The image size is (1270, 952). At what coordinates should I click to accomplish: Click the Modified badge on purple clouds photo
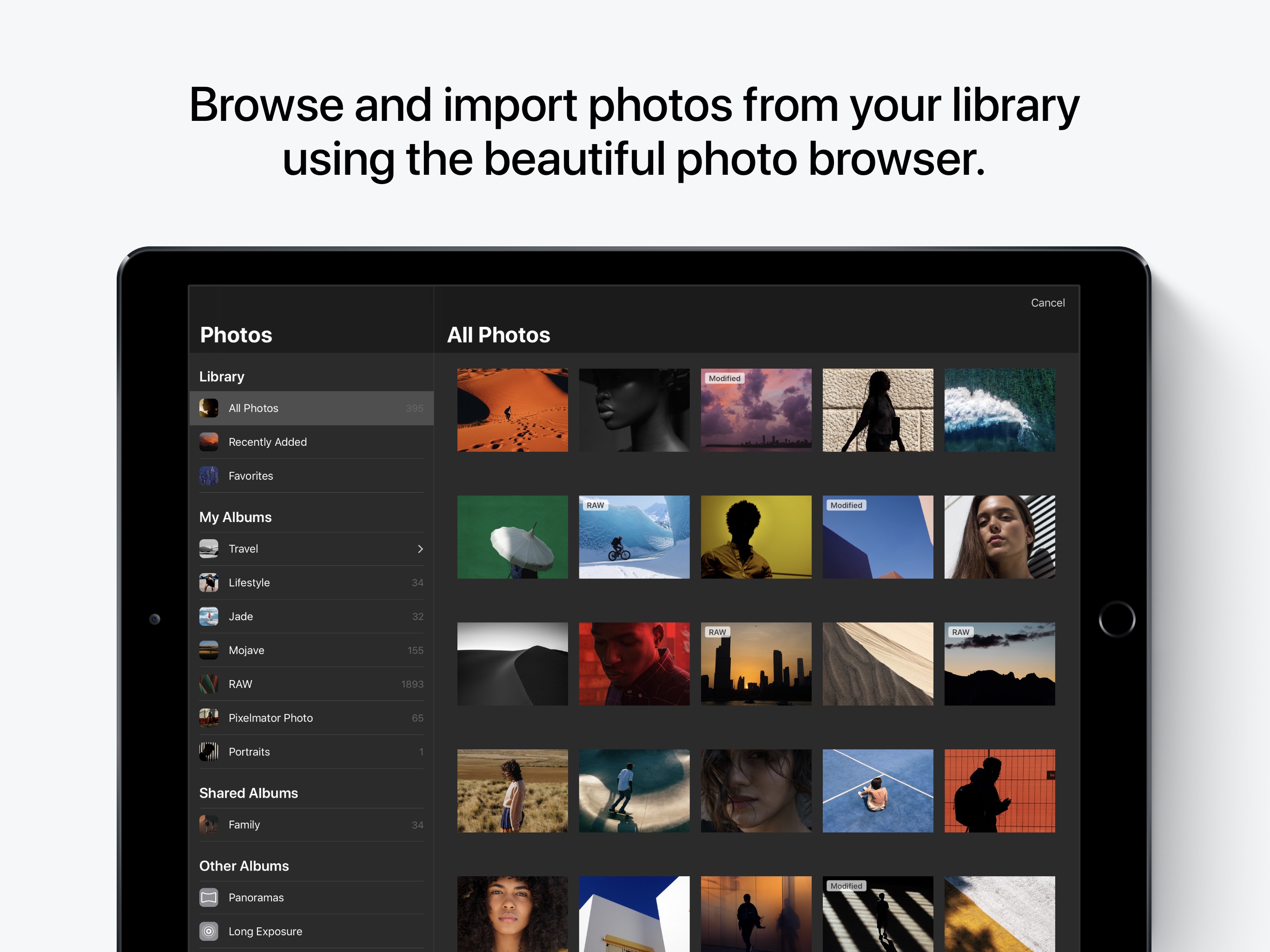(x=724, y=378)
